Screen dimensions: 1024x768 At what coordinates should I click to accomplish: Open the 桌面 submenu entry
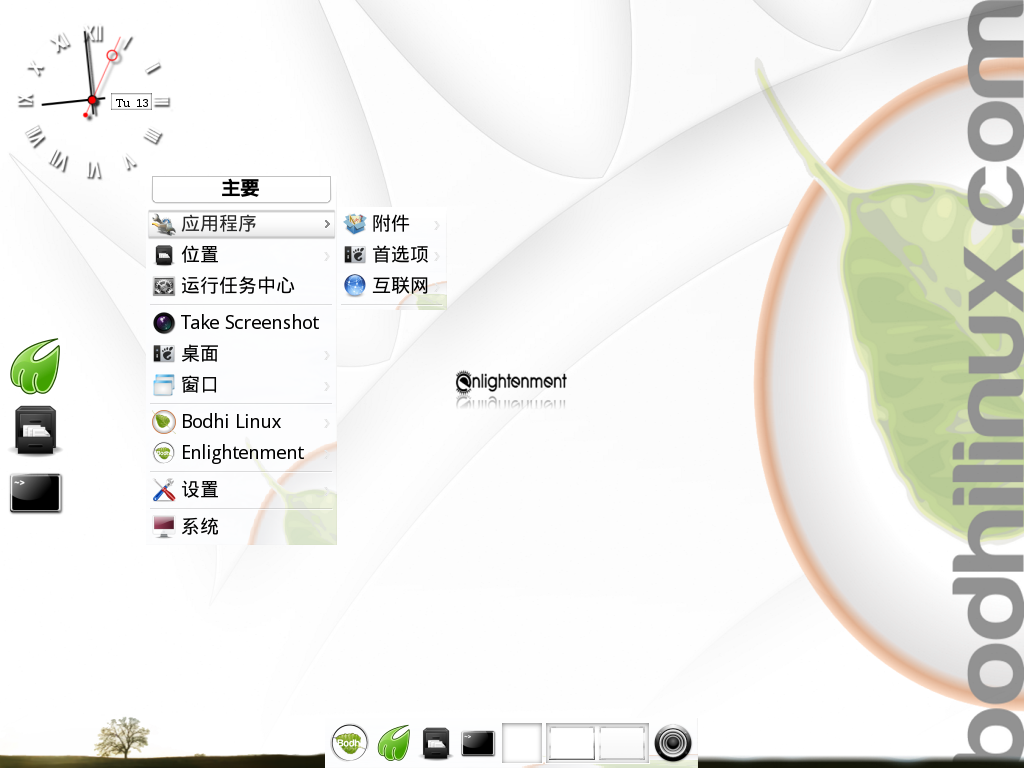(242, 353)
